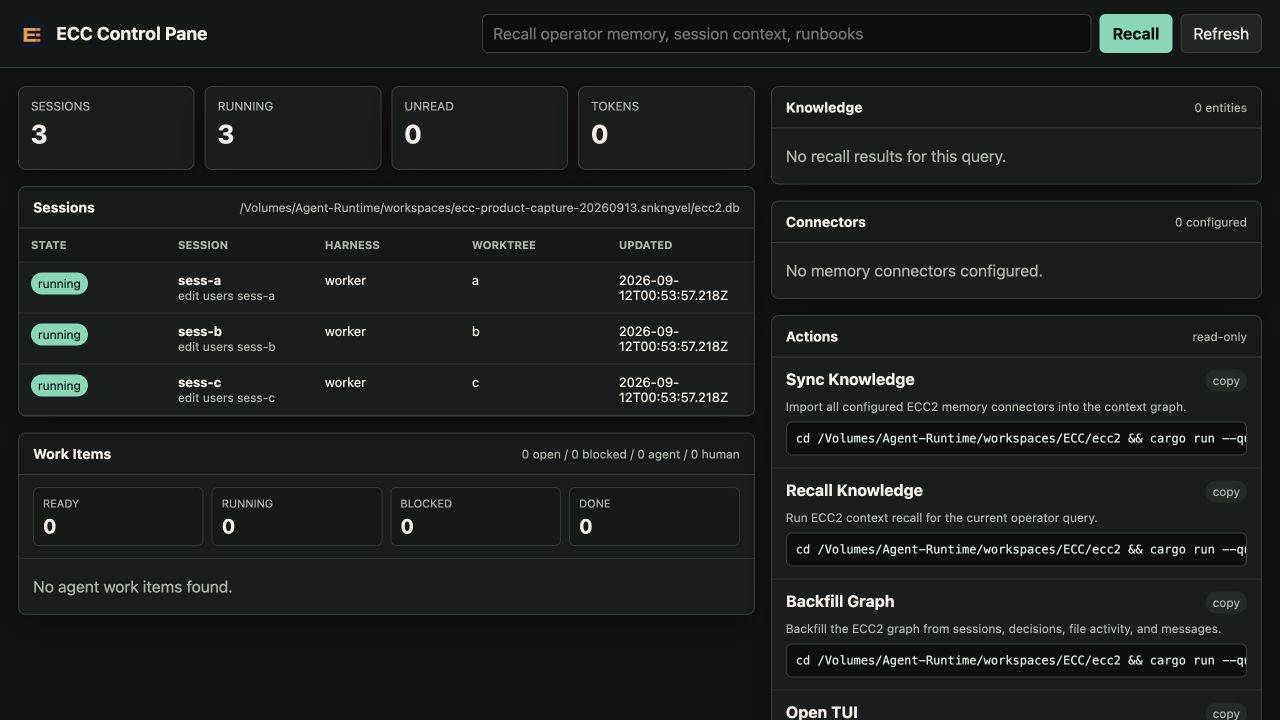Click the Work Items panel heading

click(x=72, y=454)
